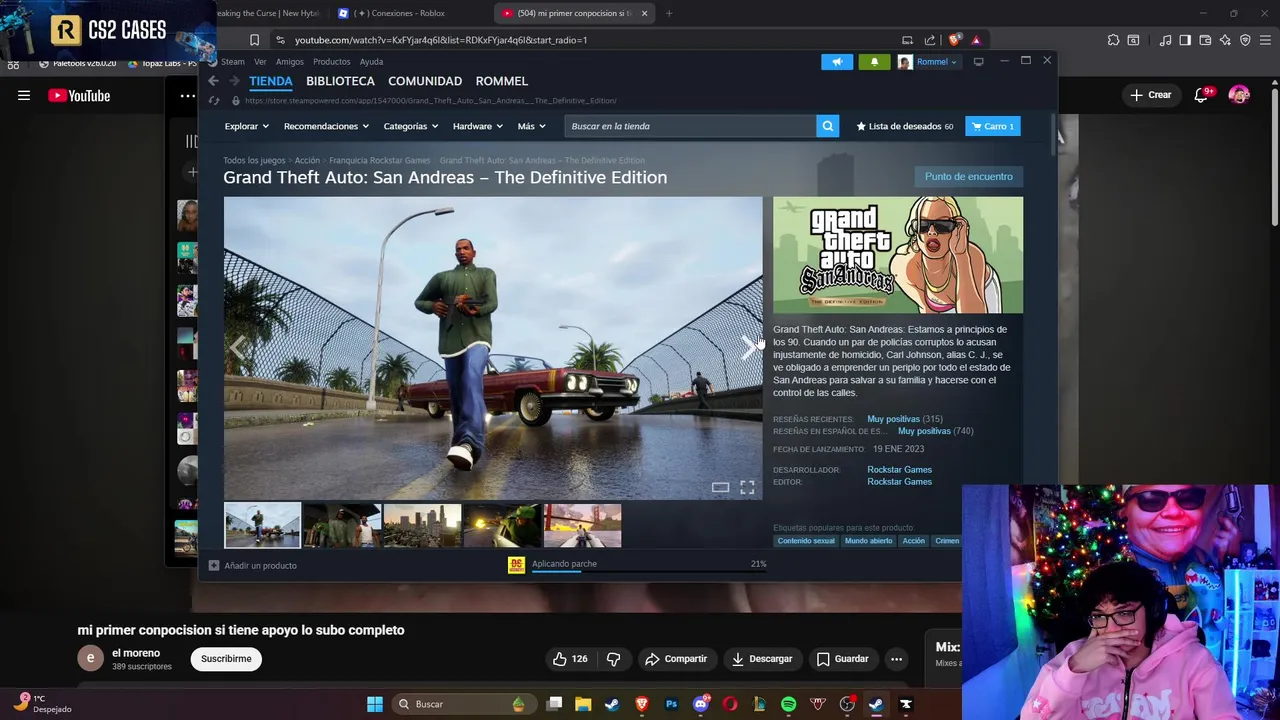This screenshot has height=720, width=1280.
Task: Click the Brave media control music icon
Action: click(x=1165, y=40)
